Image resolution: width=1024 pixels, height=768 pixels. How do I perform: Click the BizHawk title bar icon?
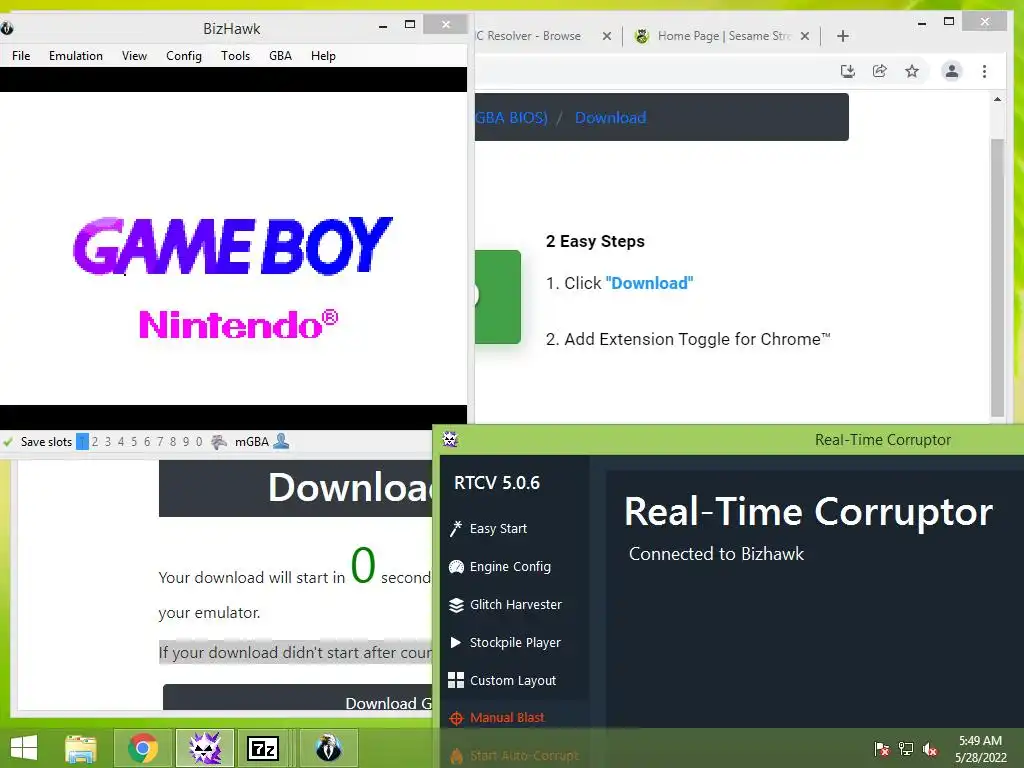pos(7,28)
